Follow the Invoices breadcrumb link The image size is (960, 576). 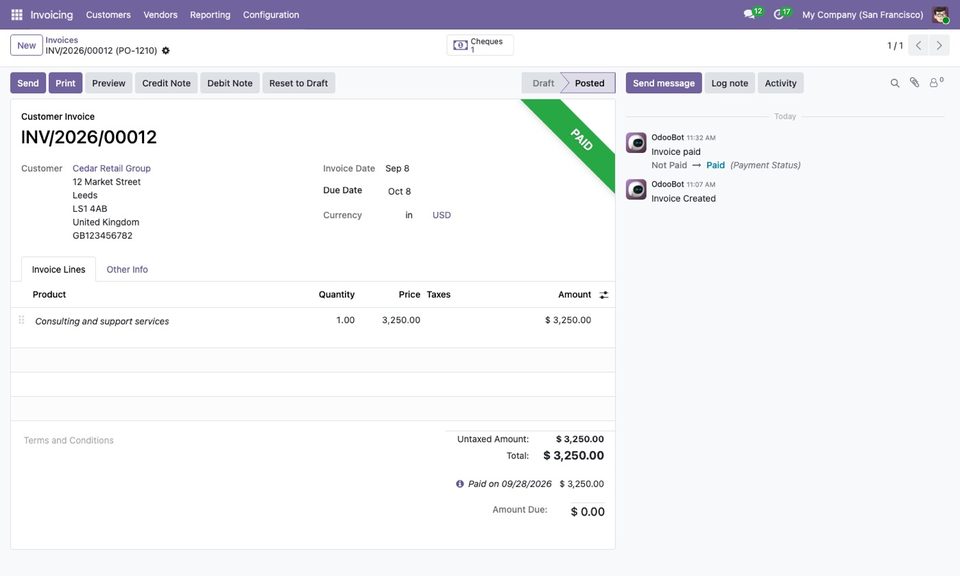[62, 40]
